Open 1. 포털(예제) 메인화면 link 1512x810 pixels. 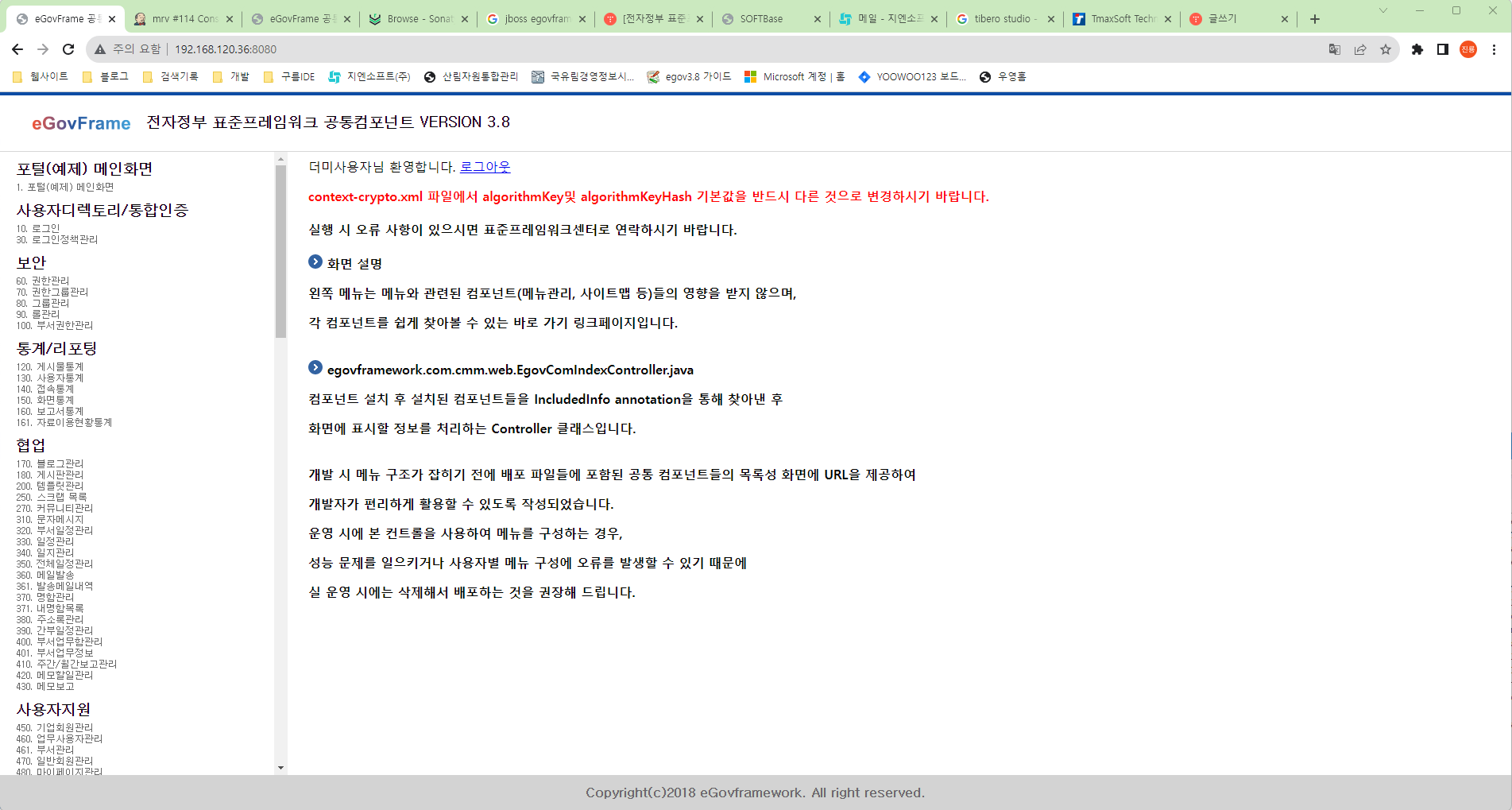point(65,187)
